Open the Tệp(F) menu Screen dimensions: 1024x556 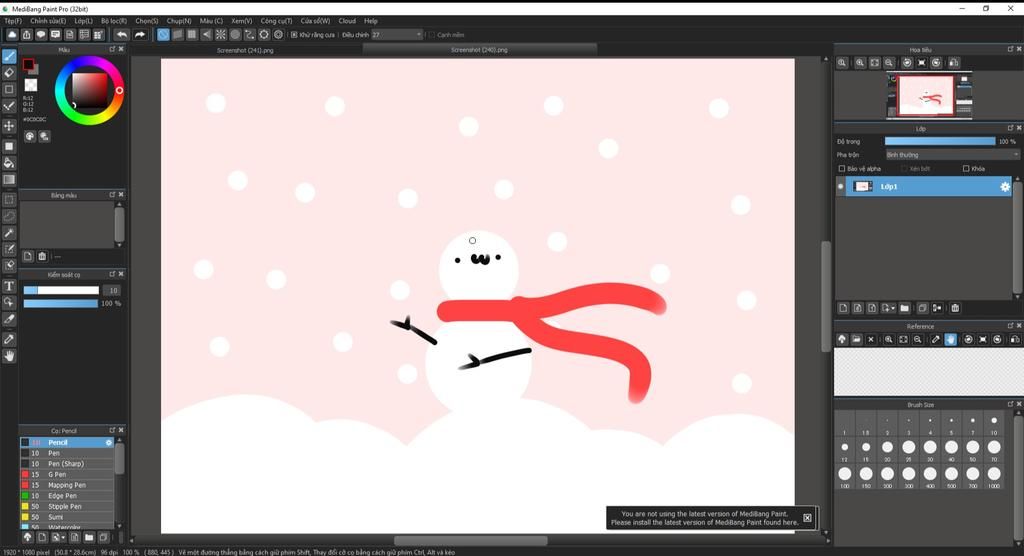pos(12,21)
